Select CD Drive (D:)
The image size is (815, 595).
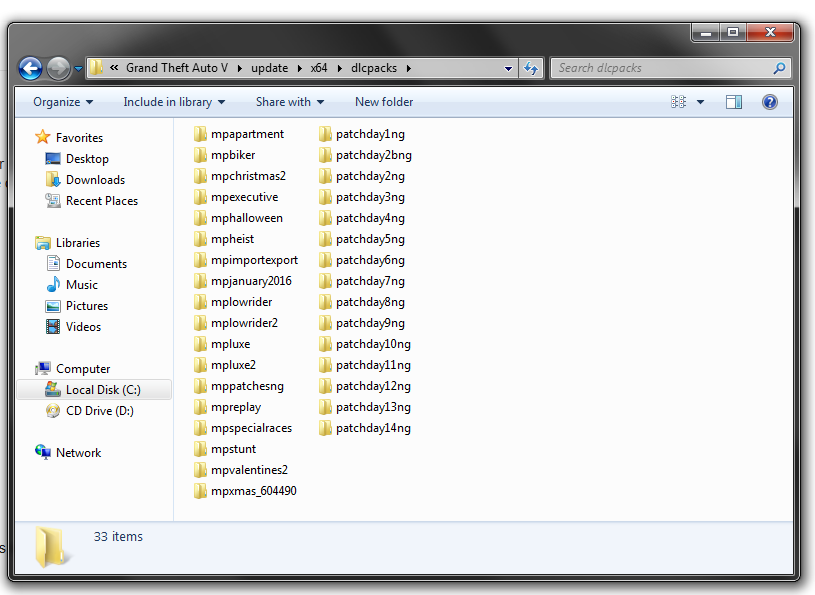[x=100, y=411]
